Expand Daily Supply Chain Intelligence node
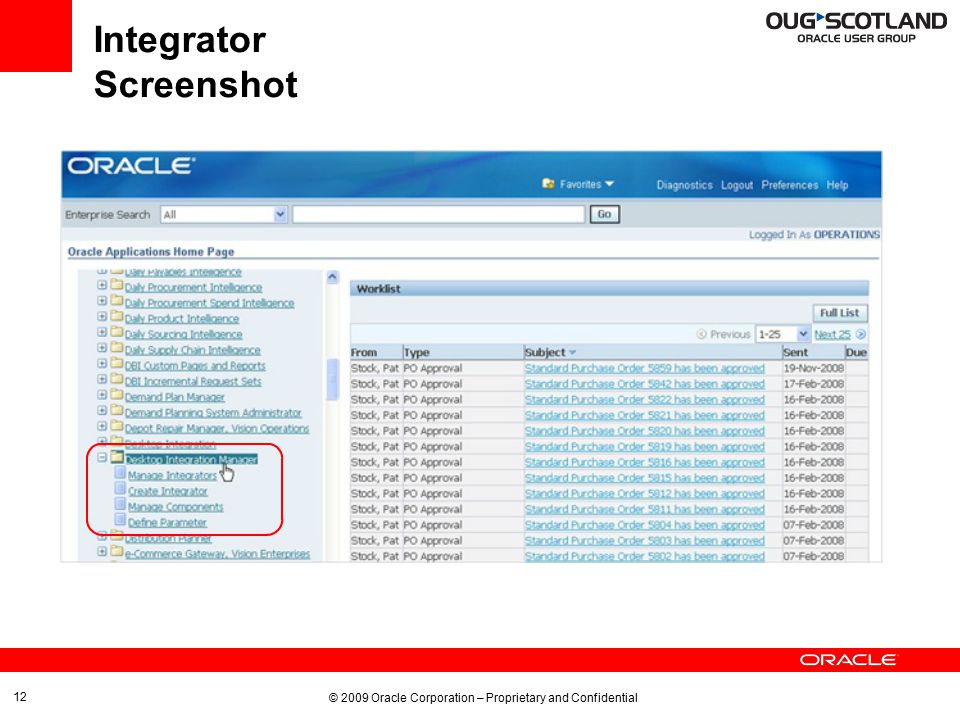 102,348
